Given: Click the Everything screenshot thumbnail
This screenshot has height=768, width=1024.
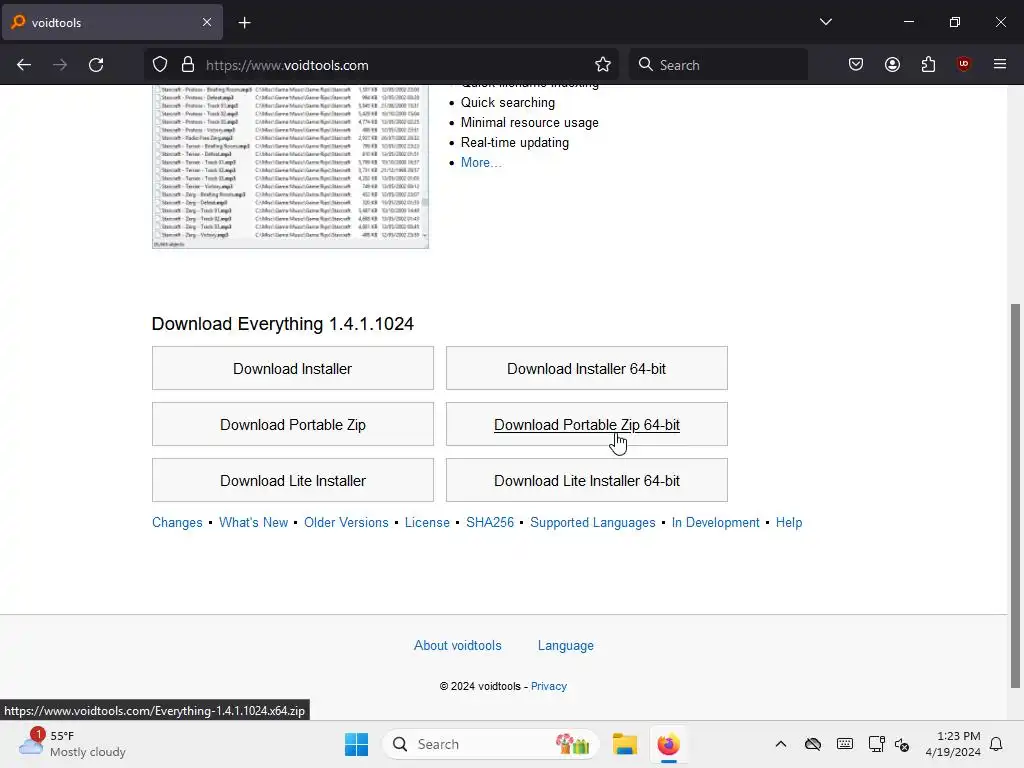Looking at the screenshot, I should click(x=290, y=167).
